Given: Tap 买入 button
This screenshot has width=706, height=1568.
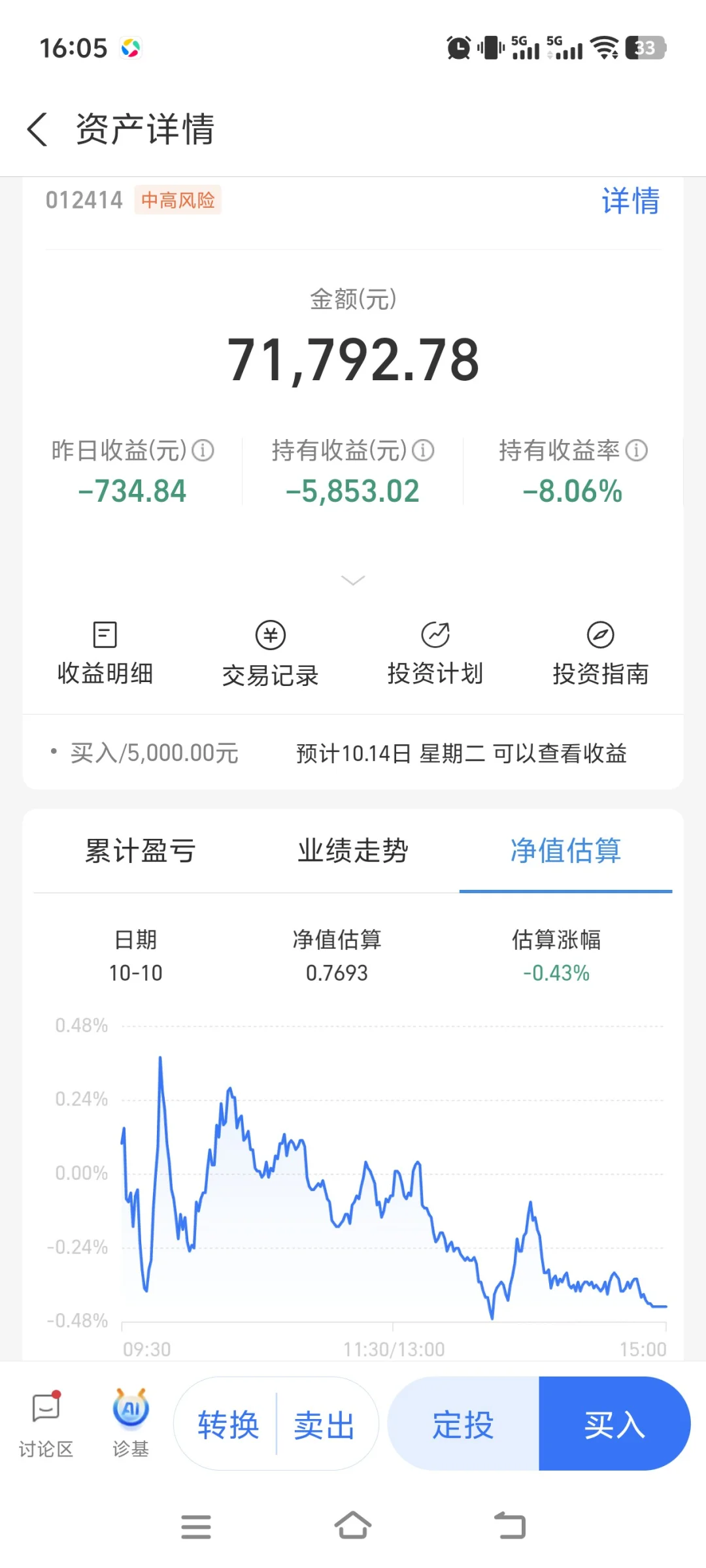Looking at the screenshot, I should pyautogui.click(x=614, y=1424).
